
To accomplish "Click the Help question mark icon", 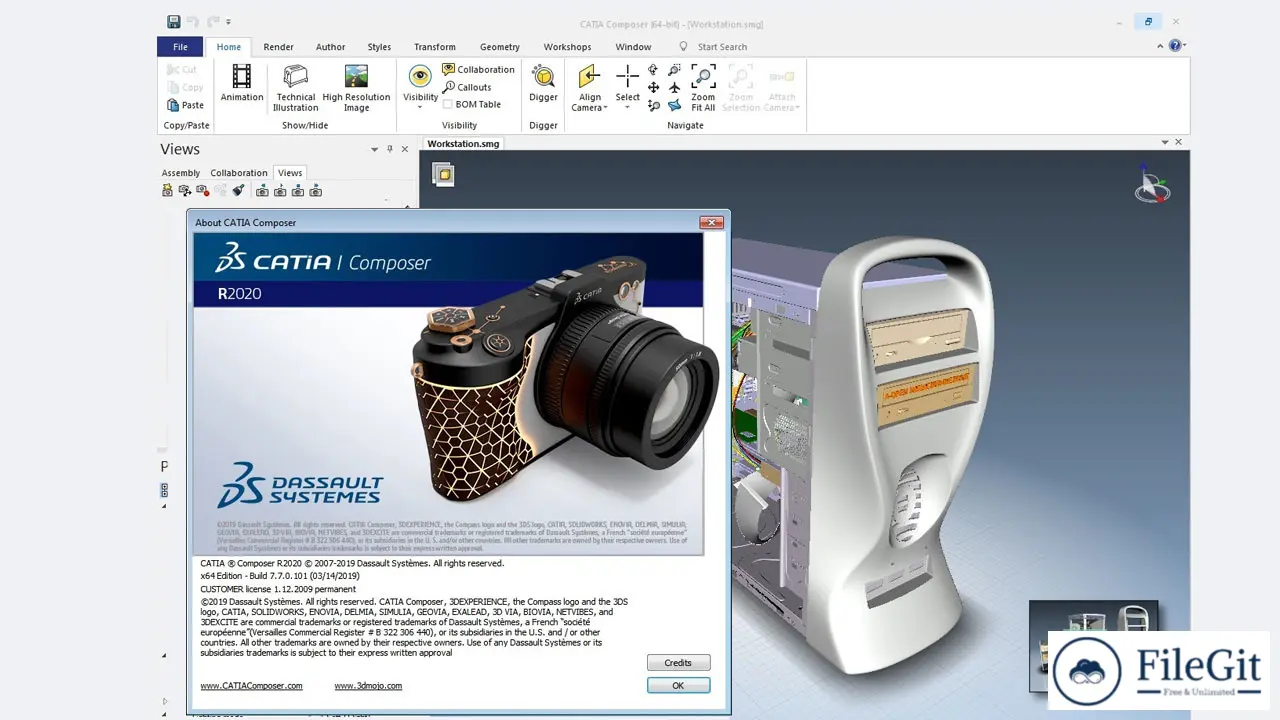I will click(1175, 46).
